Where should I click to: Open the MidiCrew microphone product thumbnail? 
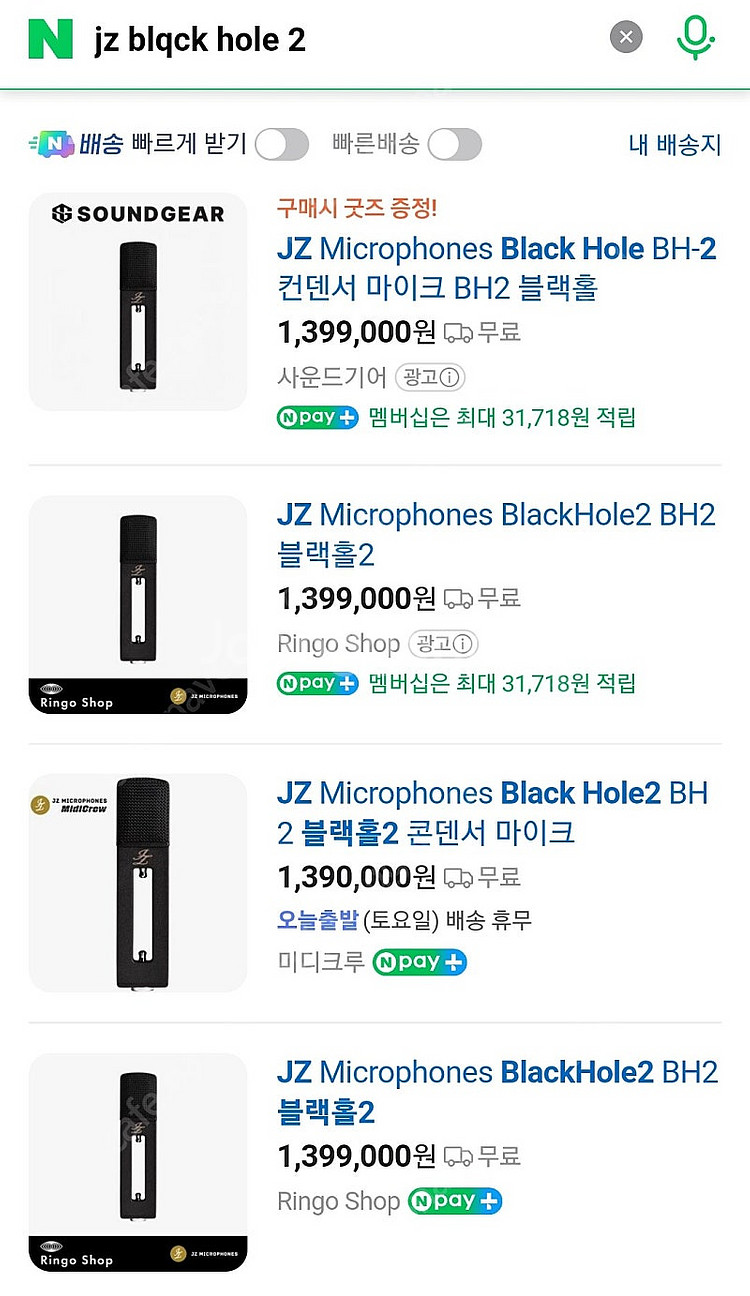pyautogui.click(x=138, y=882)
